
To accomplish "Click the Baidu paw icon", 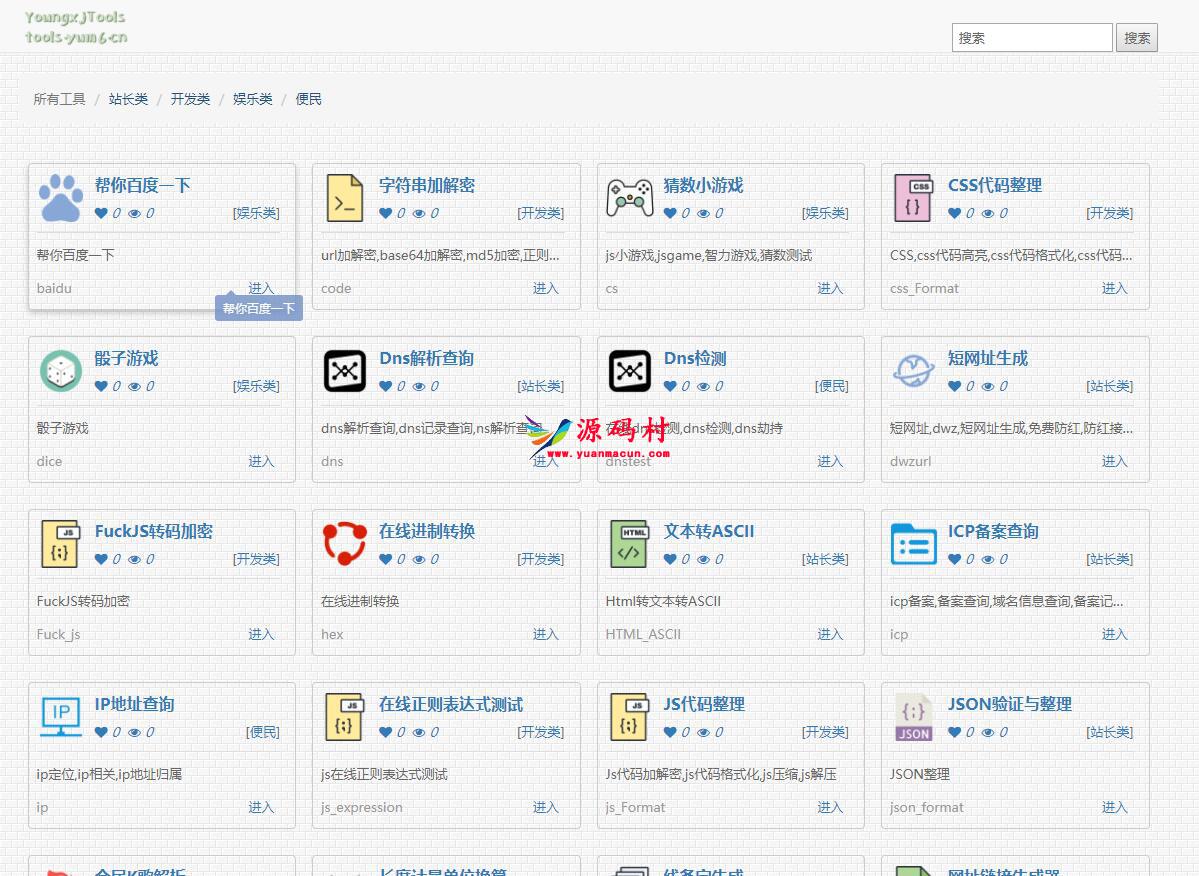I will 61,198.
